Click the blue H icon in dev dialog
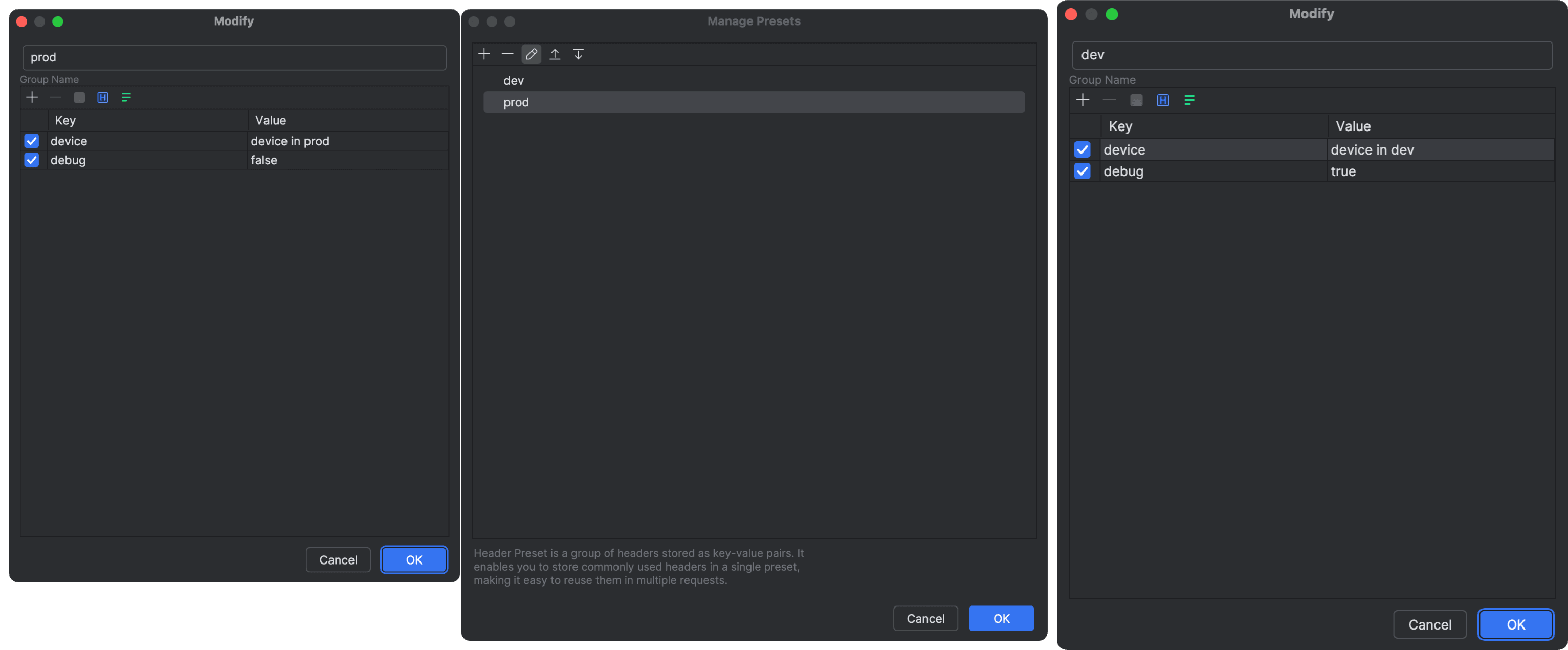 coord(1163,100)
